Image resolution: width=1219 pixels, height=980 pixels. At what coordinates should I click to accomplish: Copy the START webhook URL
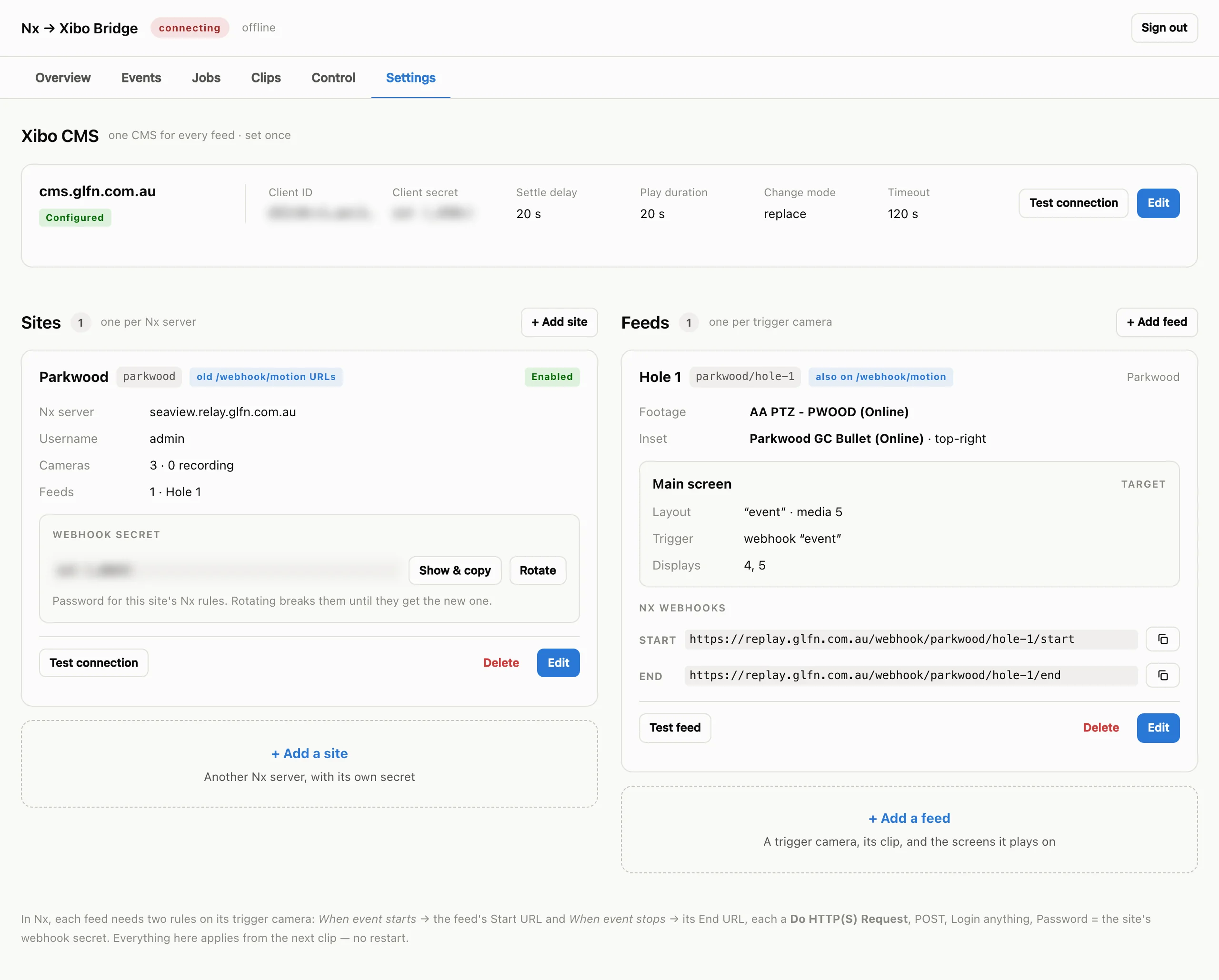click(1162, 640)
